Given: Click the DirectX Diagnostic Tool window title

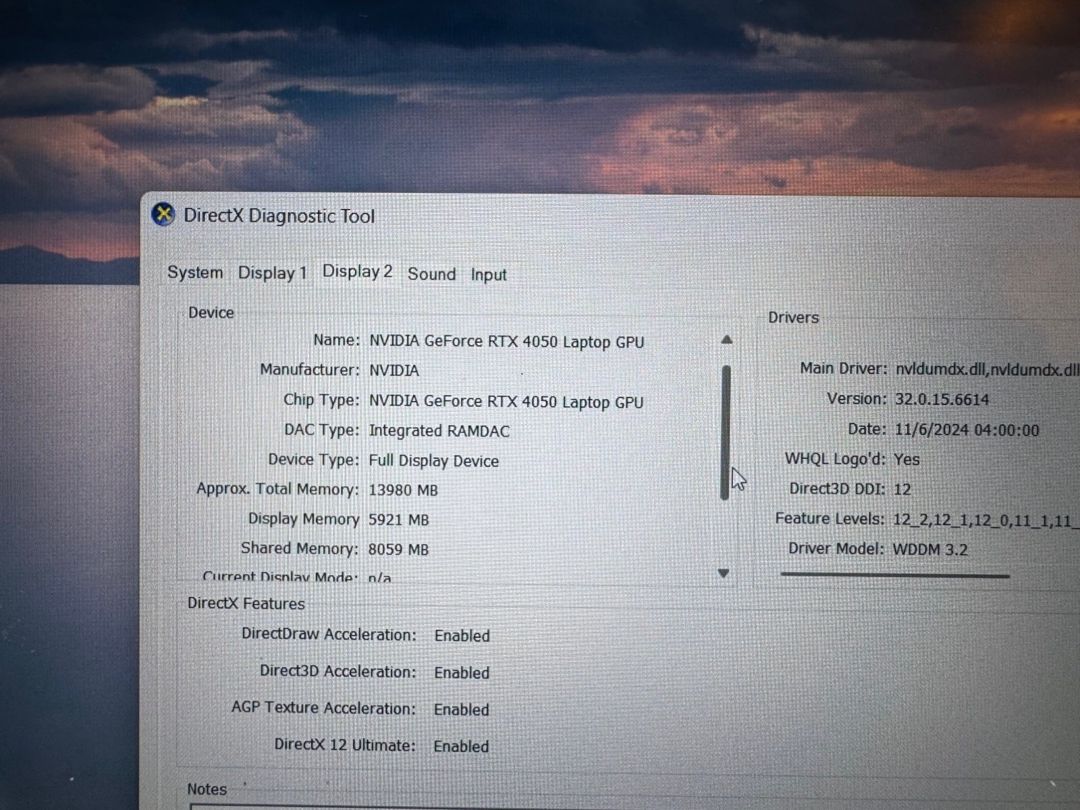Looking at the screenshot, I should tap(279, 216).
